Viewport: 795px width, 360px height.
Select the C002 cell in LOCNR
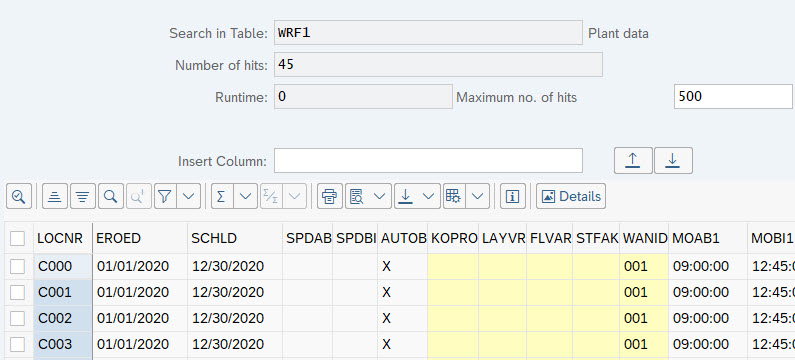click(x=63, y=318)
